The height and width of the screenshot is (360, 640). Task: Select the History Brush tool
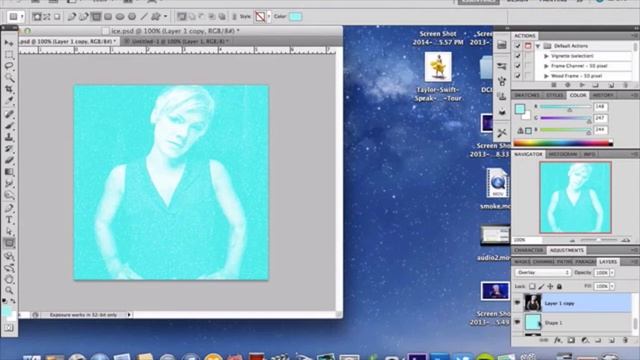[9, 149]
